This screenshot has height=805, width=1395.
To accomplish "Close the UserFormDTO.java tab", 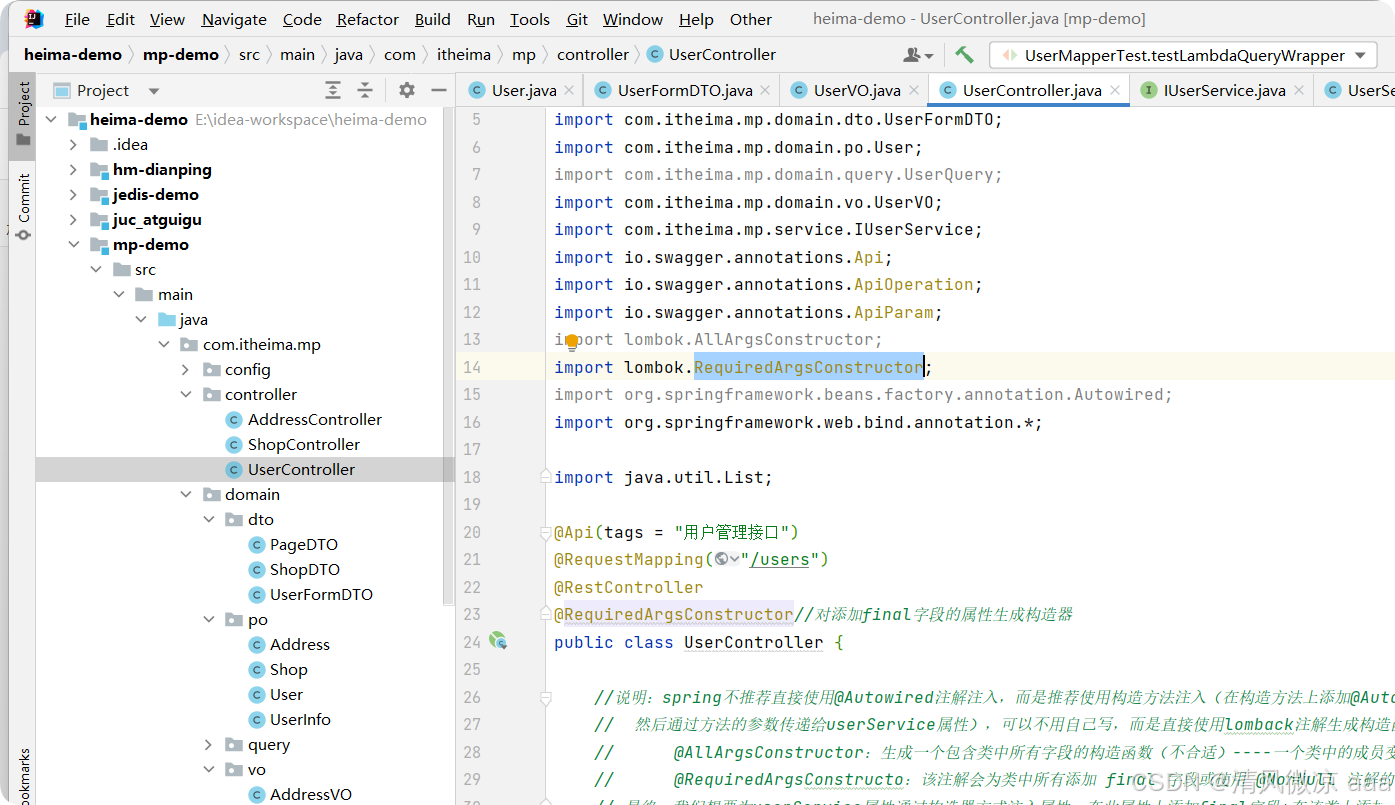I will (x=765, y=90).
